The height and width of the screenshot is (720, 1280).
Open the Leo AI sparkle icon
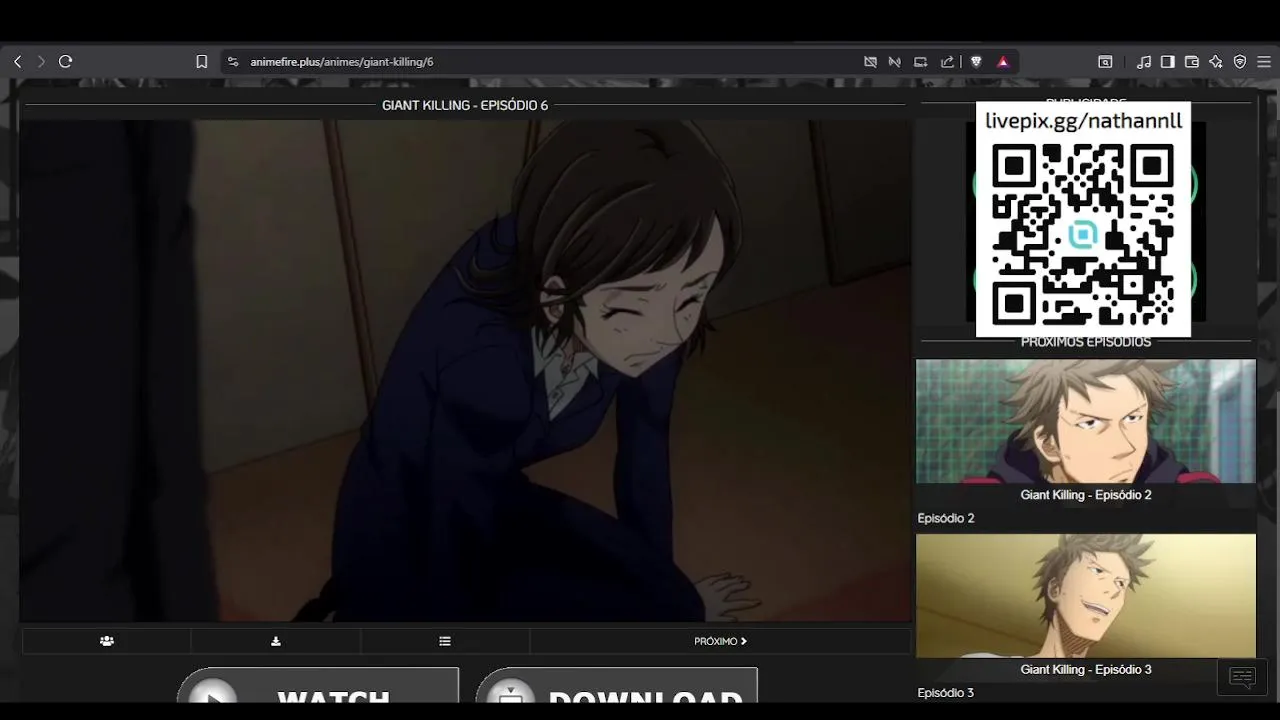pyautogui.click(x=1216, y=62)
